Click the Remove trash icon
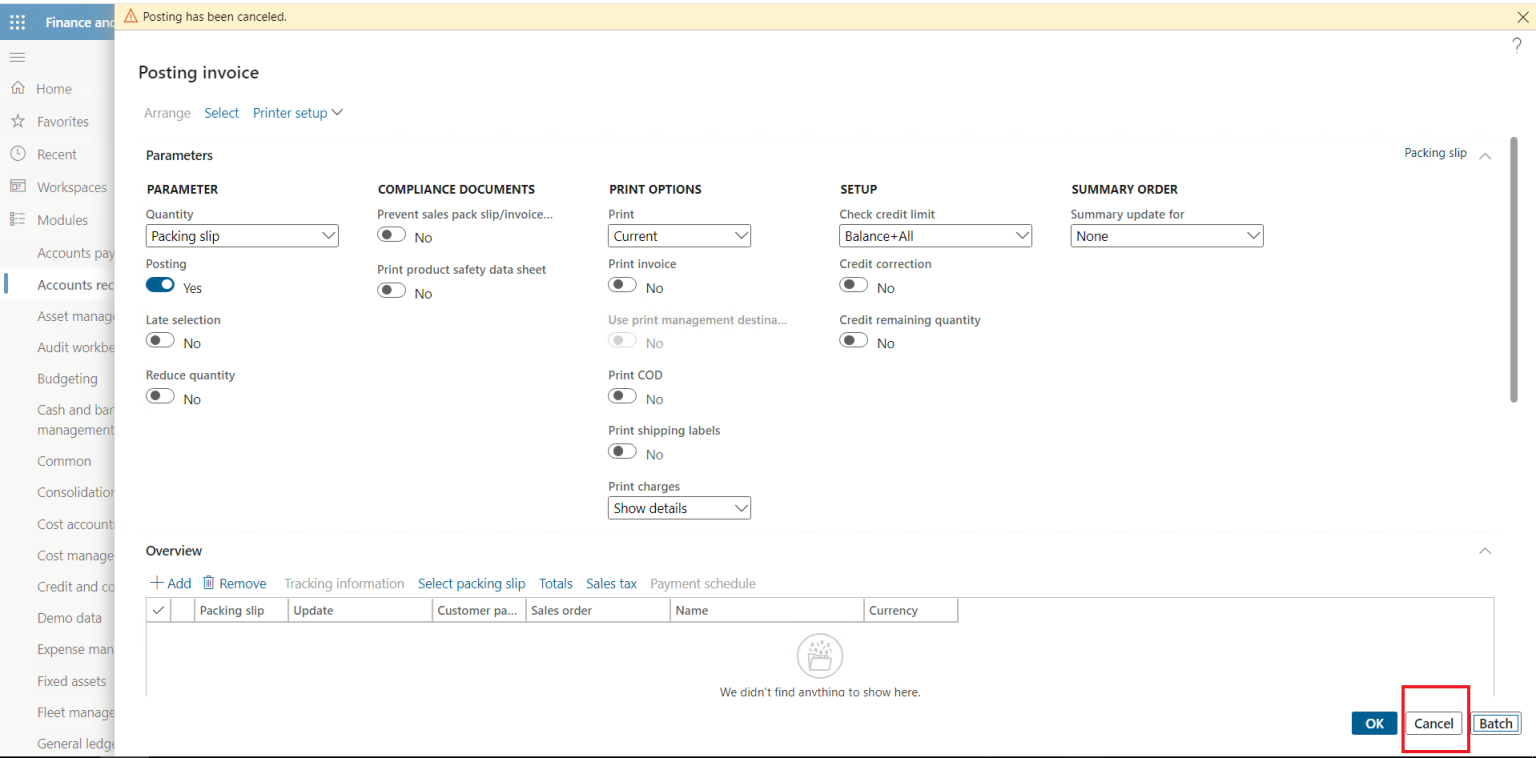The height and width of the screenshot is (758, 1536). coord(208,582)
